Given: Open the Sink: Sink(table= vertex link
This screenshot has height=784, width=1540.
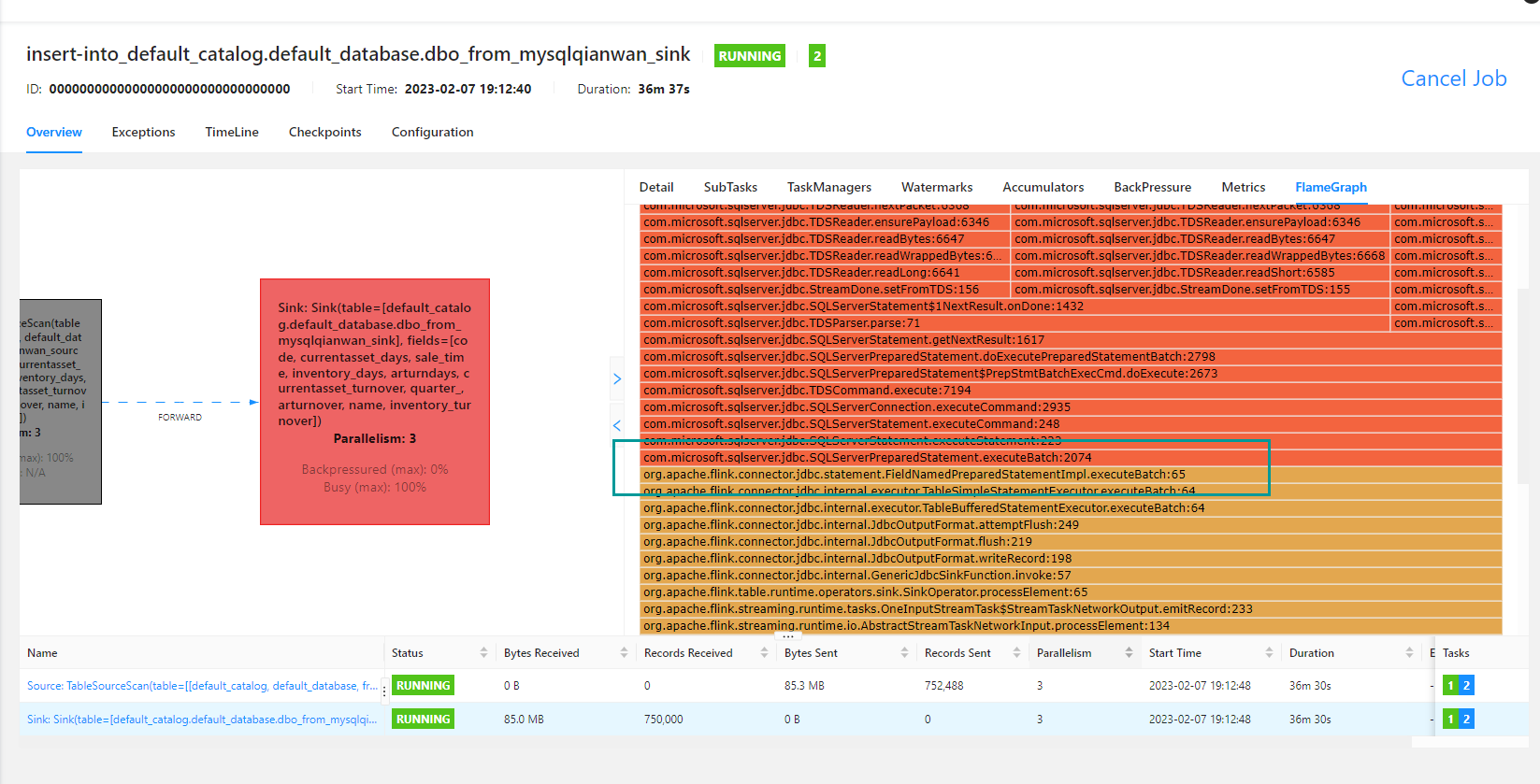Looking at the screenshot, I should pyautogui.click(x=201, y=720).
